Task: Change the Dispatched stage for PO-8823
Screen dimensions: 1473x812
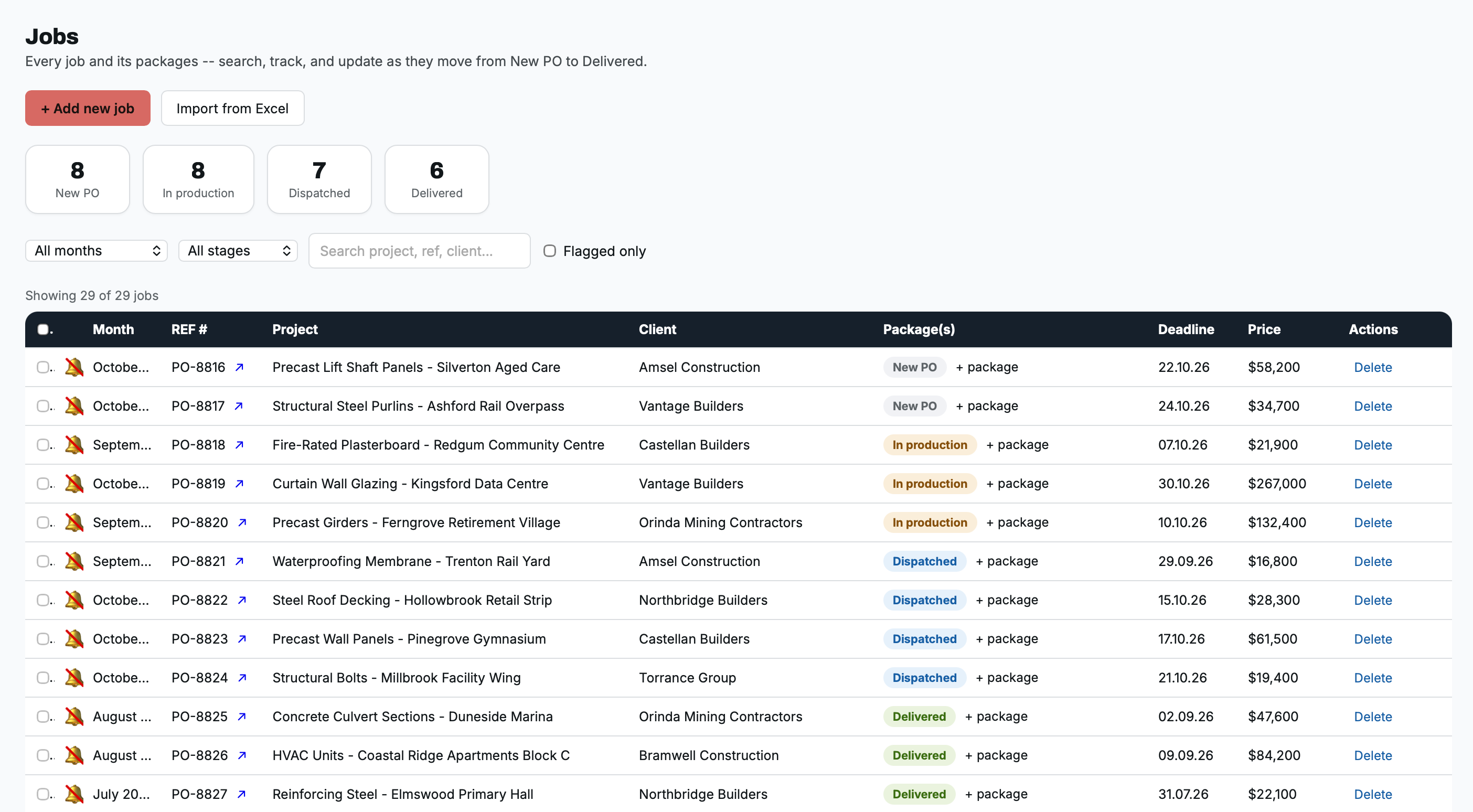Action: (x=924, y=639)
